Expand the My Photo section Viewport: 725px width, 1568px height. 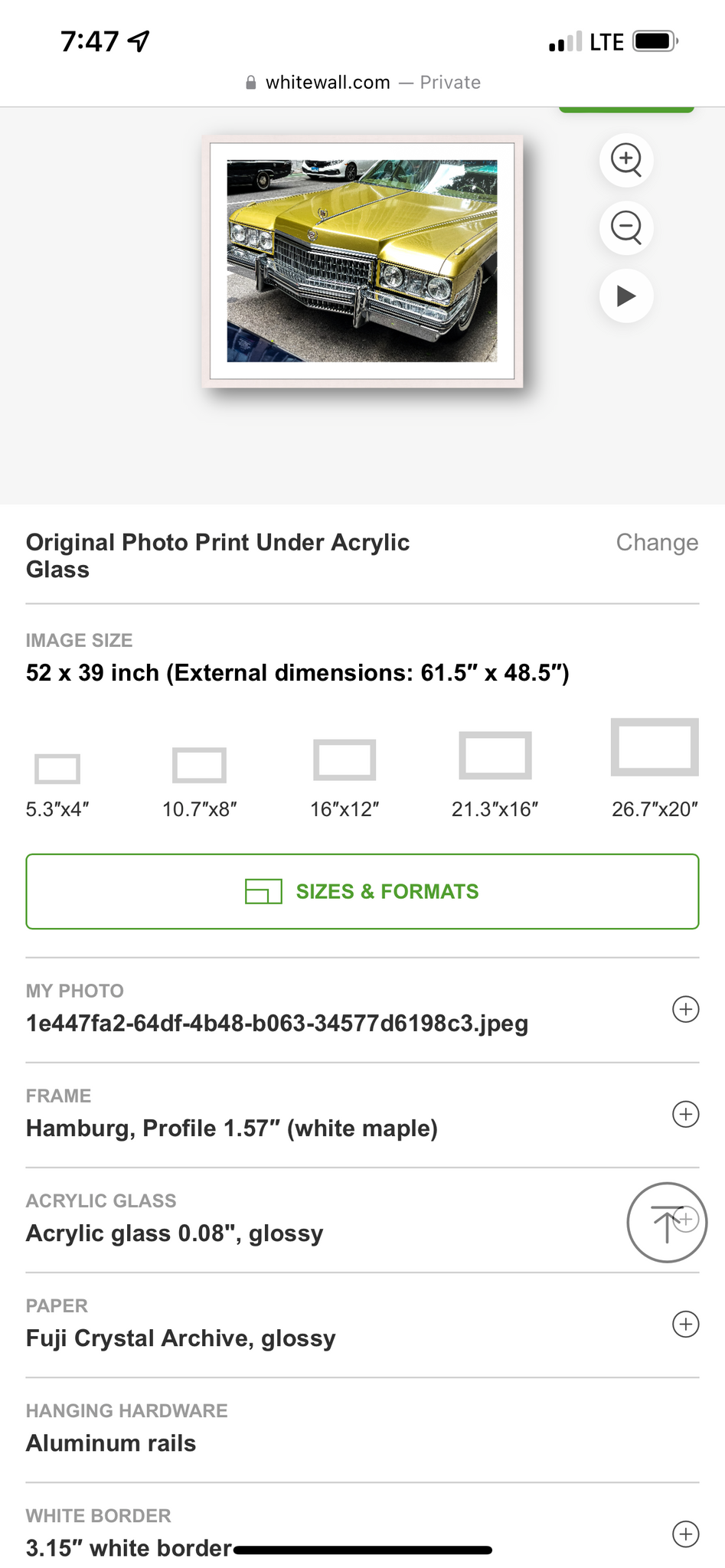pyautogui.click(x=685, y=1009)
